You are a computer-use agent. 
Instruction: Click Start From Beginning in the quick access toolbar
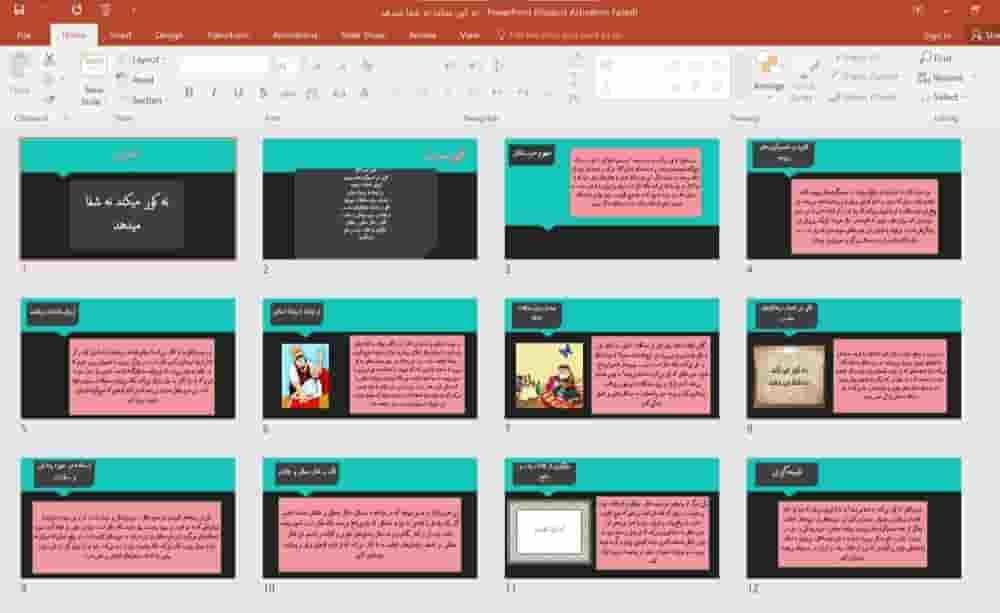(105, 10)
